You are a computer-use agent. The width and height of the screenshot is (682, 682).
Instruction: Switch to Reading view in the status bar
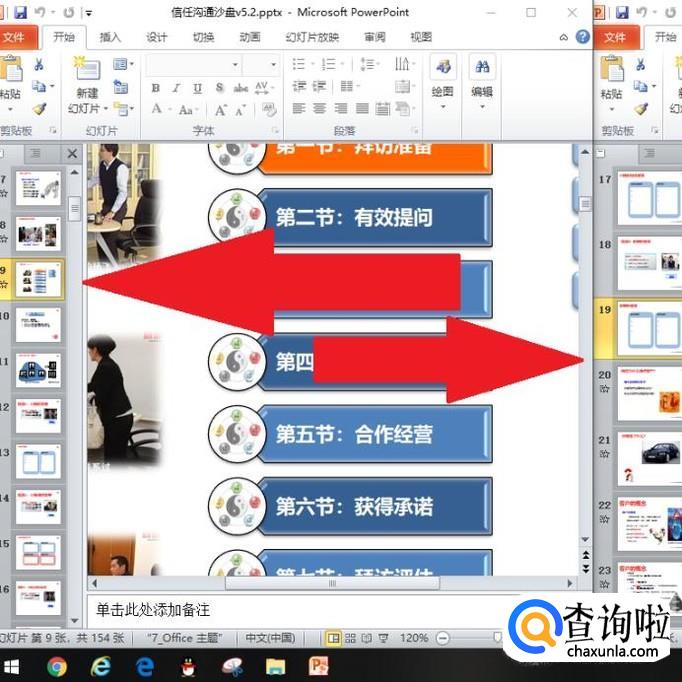click(x=367, y=638)
